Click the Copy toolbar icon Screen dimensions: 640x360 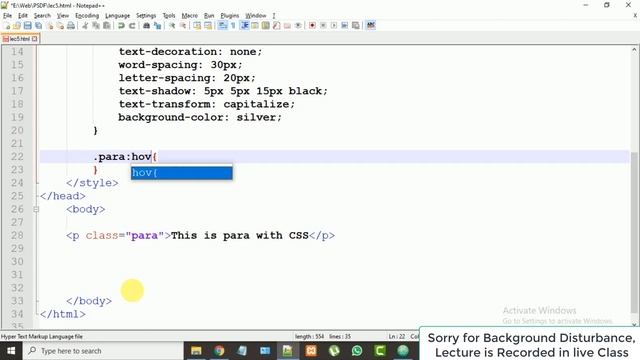click(96, 26)
